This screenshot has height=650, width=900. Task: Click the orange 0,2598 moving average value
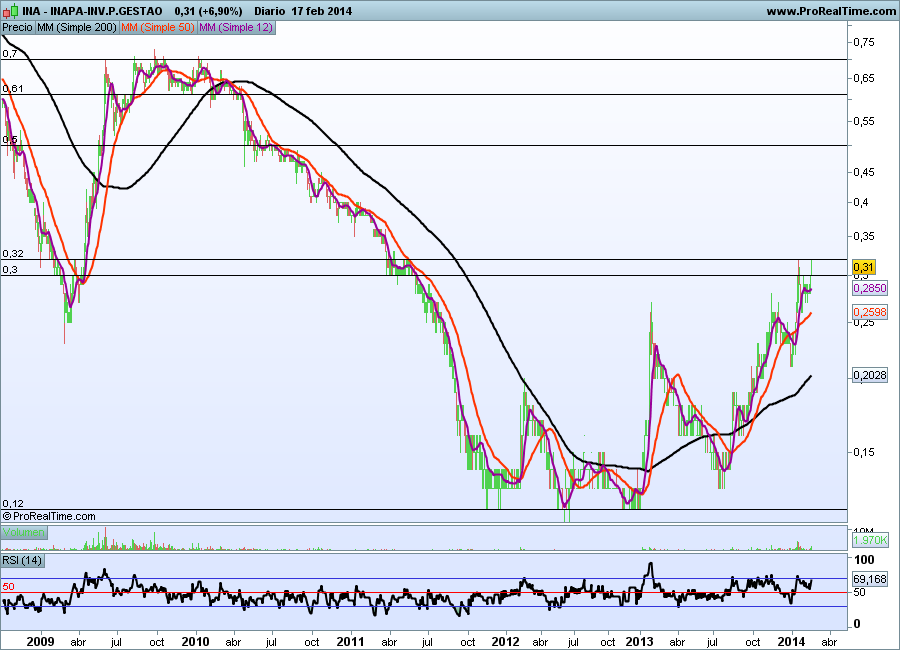(870, 312)
